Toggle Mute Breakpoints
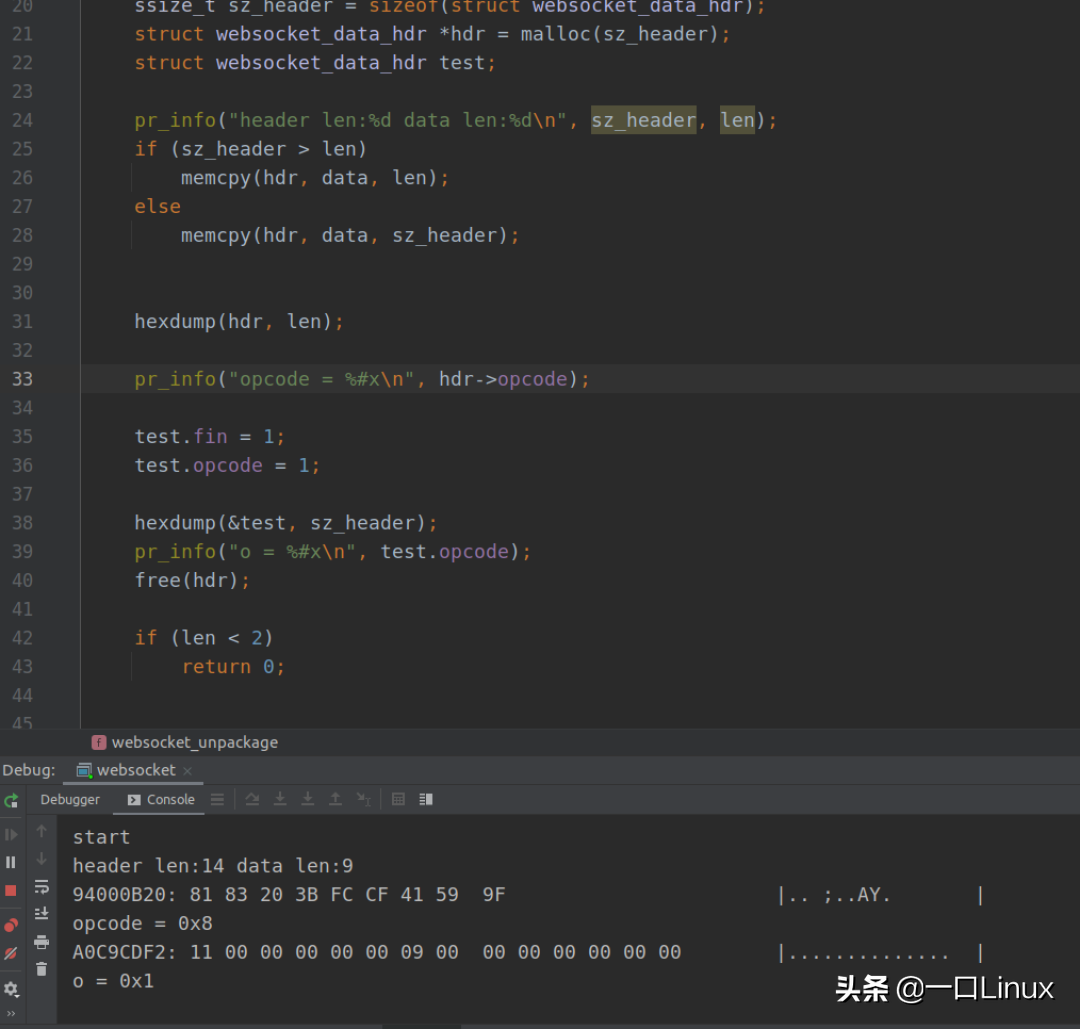This screenshot has width=1080, height=1029. coord(11,953)
